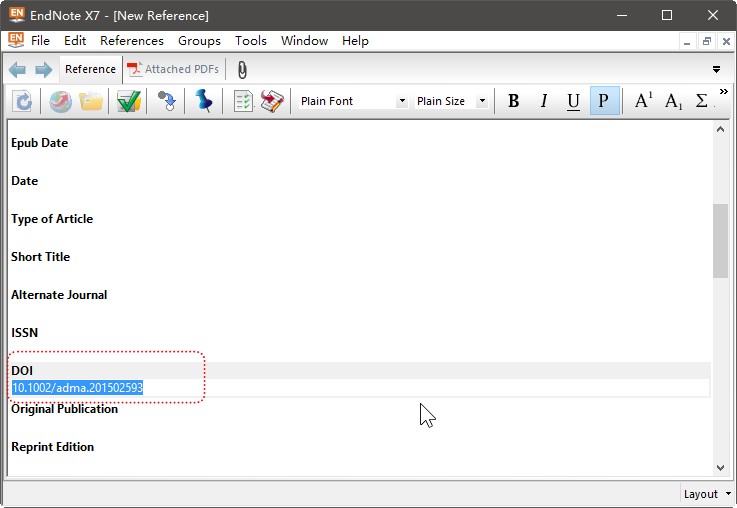Click the forward arrow to next reference
The image size is (737, 508).
tap(44, 70)
